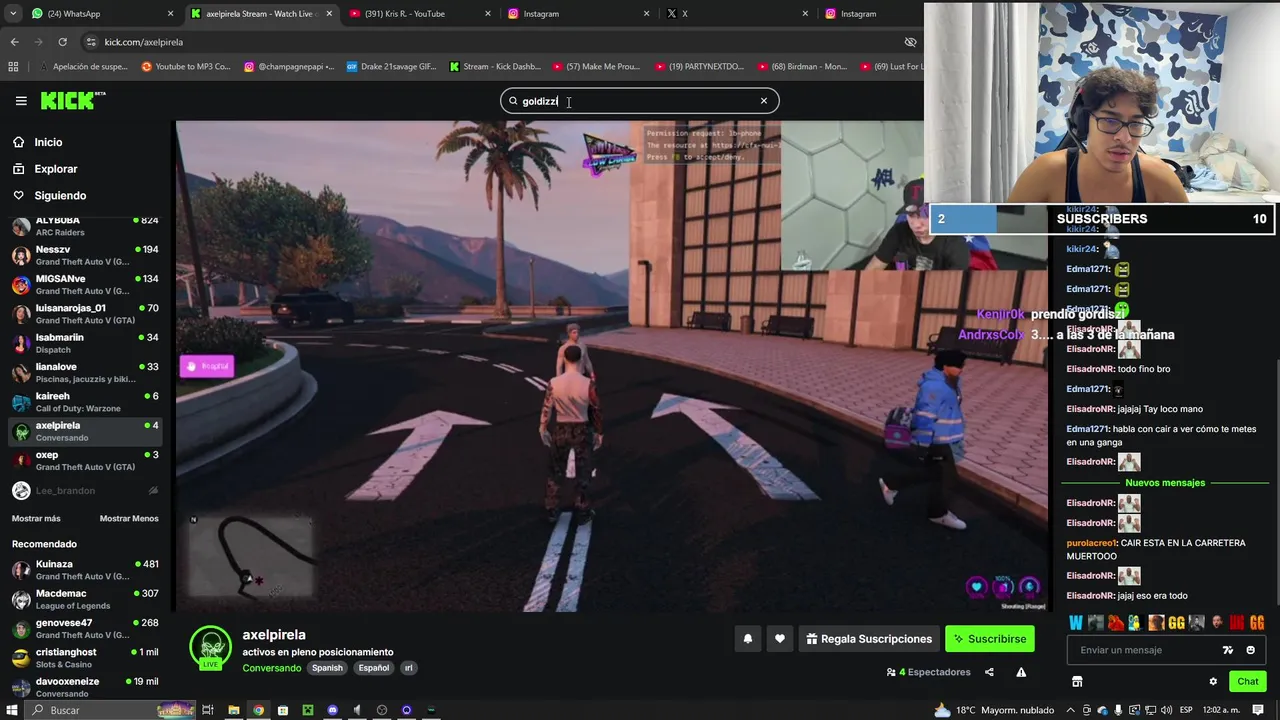
Task: Open File Explorer from taskbar
Action: click(x=233, y=710)
